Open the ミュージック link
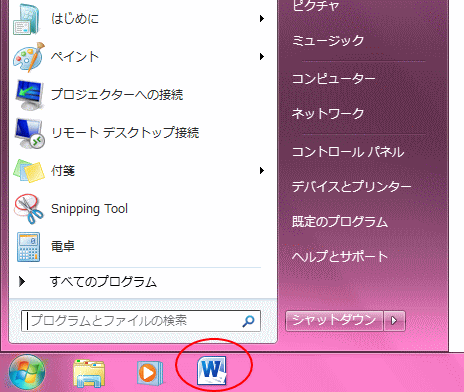Viewport: 464px width, 392px height. (328, 41)
